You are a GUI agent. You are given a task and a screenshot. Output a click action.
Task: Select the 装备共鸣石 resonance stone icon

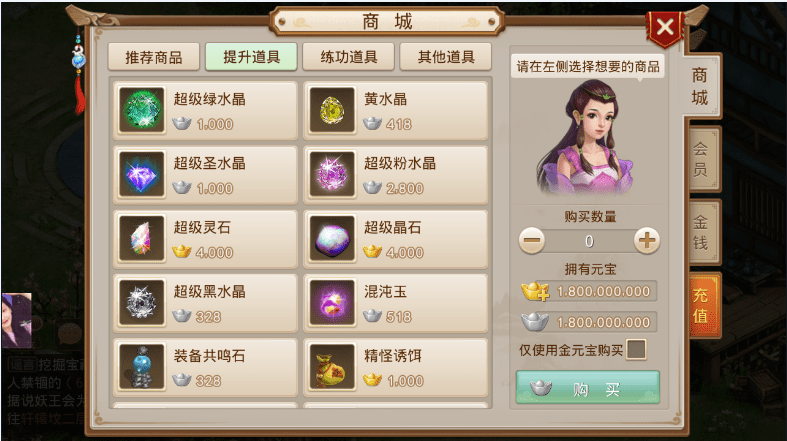pyautogui.click(x=142, y=367)
